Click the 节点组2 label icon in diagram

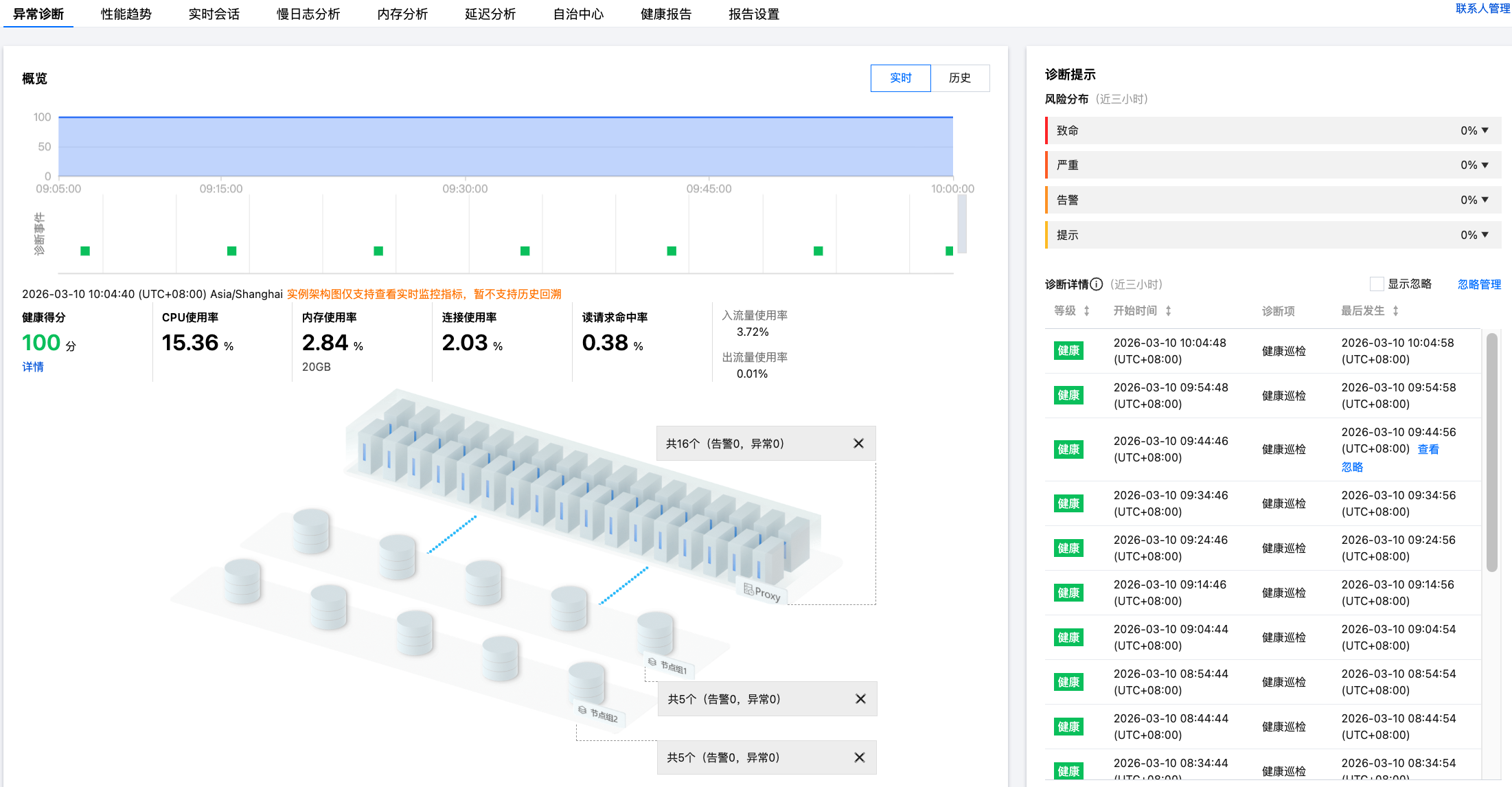pos(582,710)
